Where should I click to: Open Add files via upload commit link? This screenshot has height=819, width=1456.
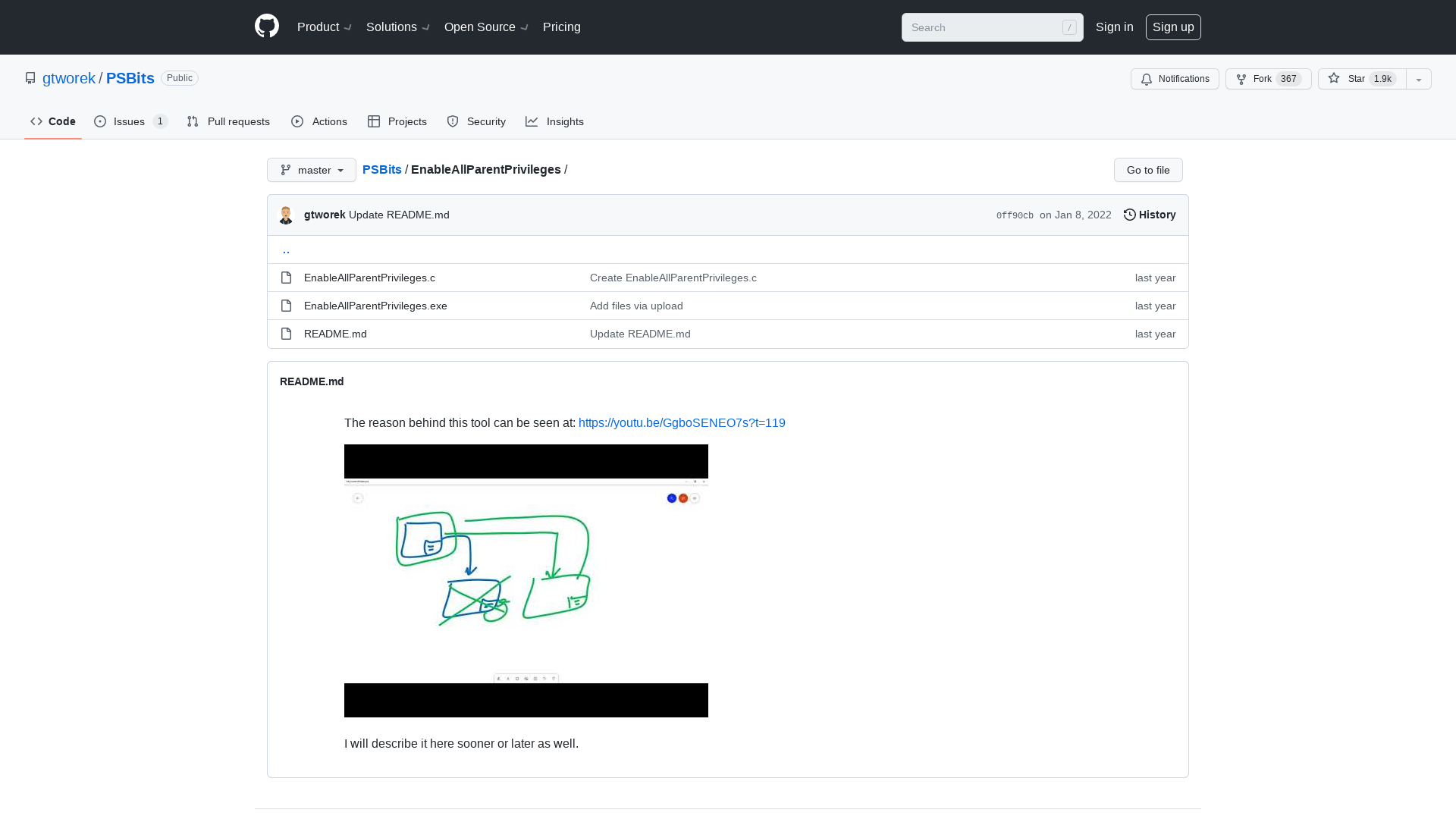(x=636, y=306)
